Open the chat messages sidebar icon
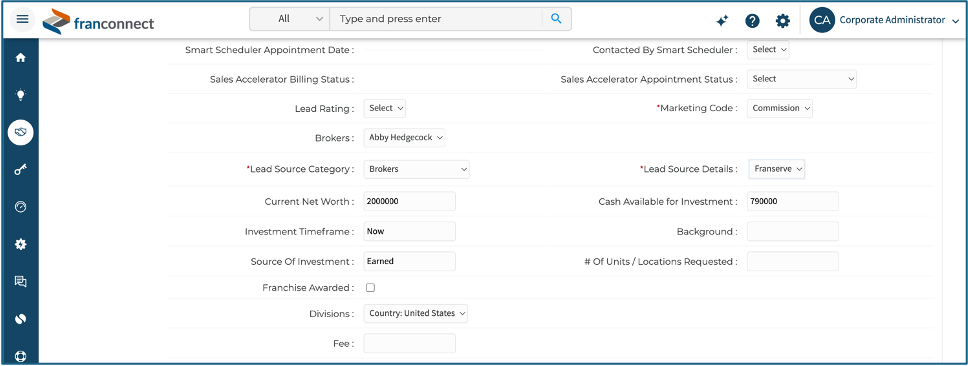 click(20, 281)
